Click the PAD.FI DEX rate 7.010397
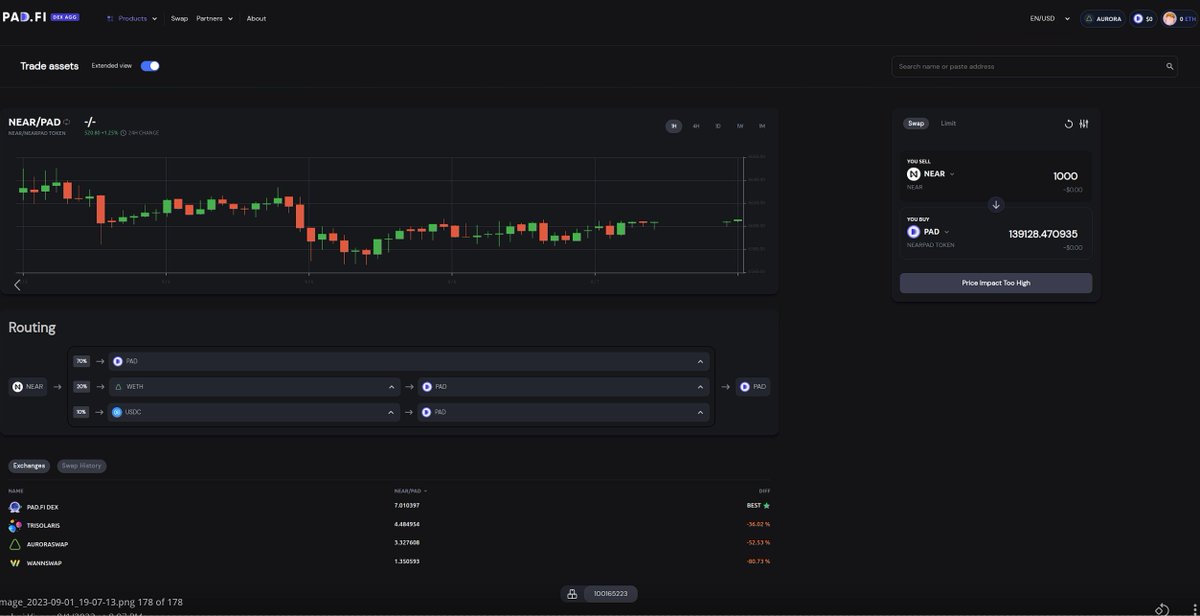This screenshot has width=1200, height=616. tap(407, 507)
